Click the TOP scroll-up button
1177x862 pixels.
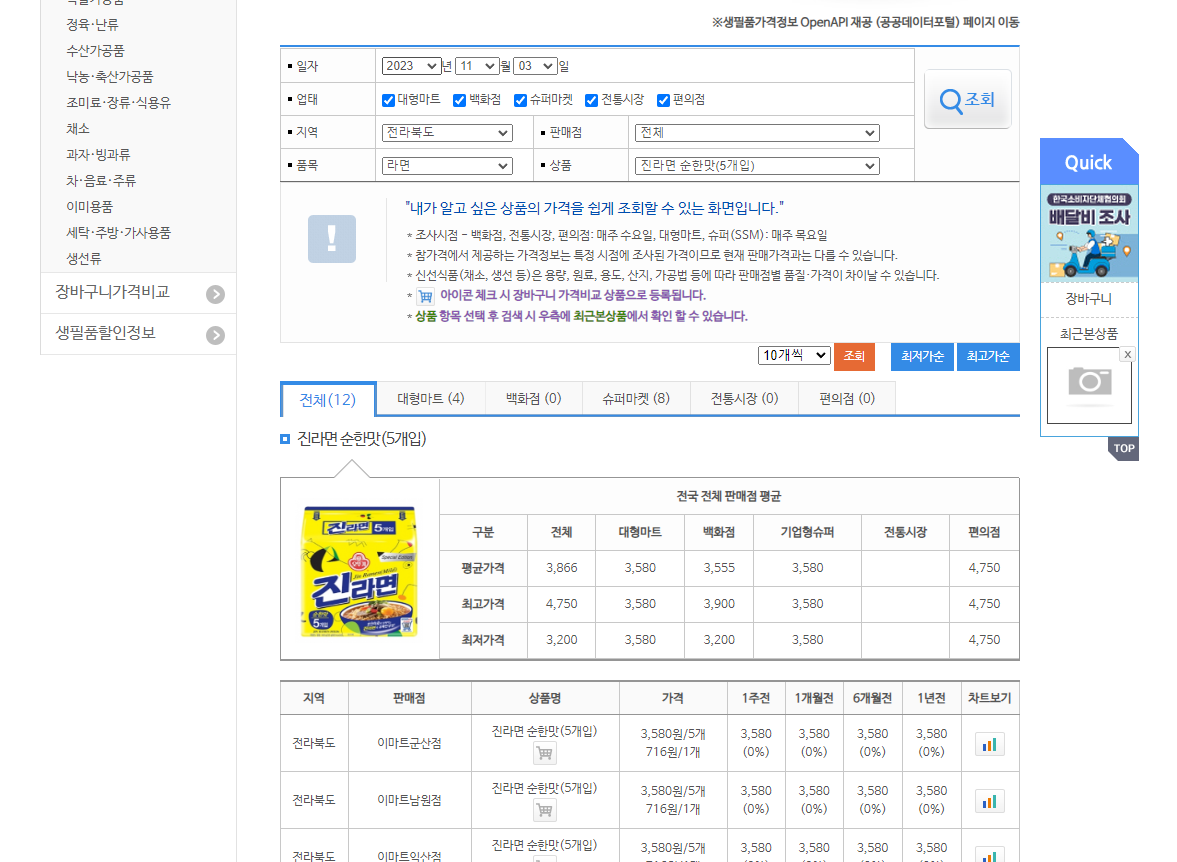coord(1124,448)
